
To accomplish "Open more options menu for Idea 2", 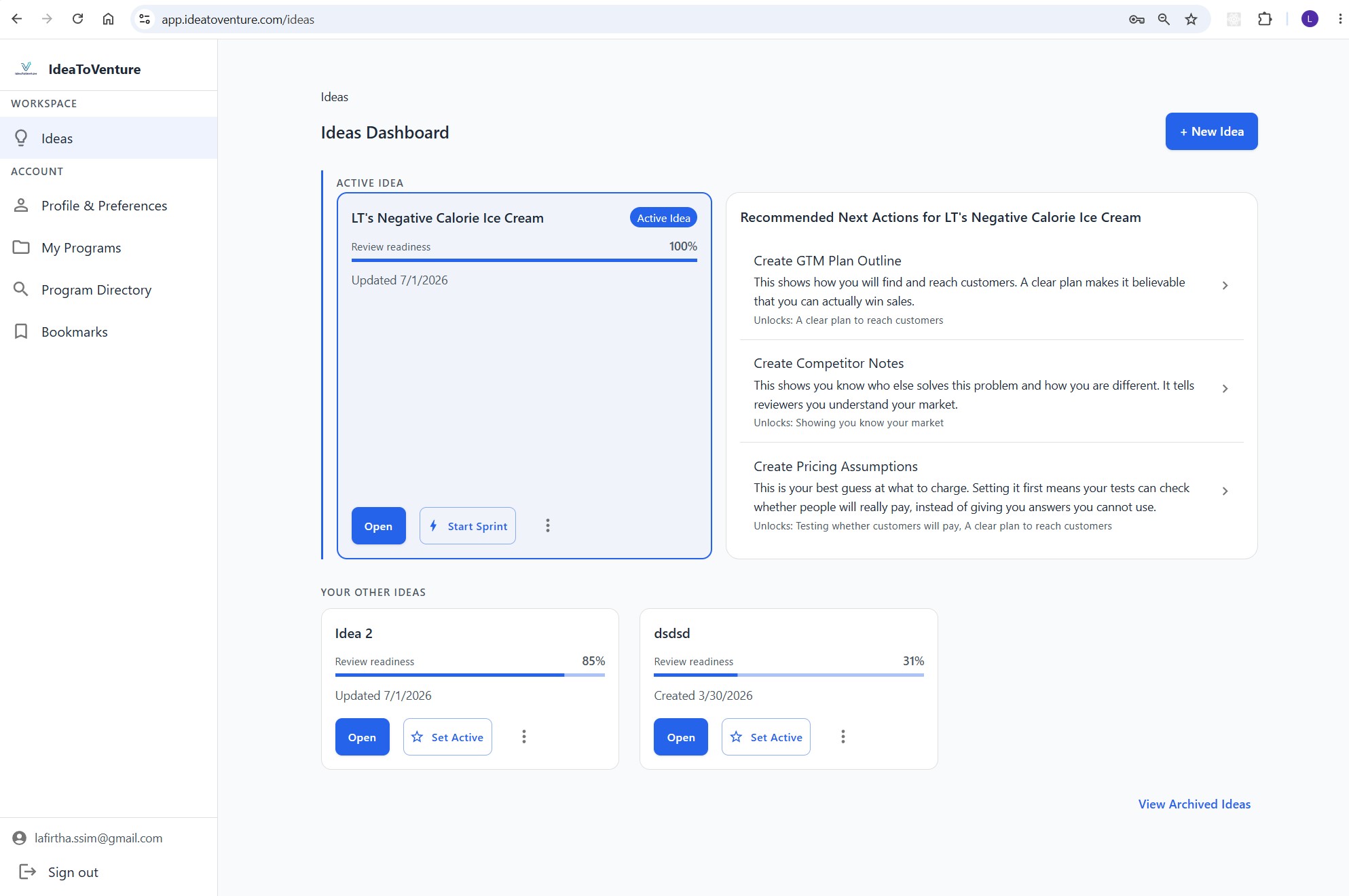I will tap(524, 736).
